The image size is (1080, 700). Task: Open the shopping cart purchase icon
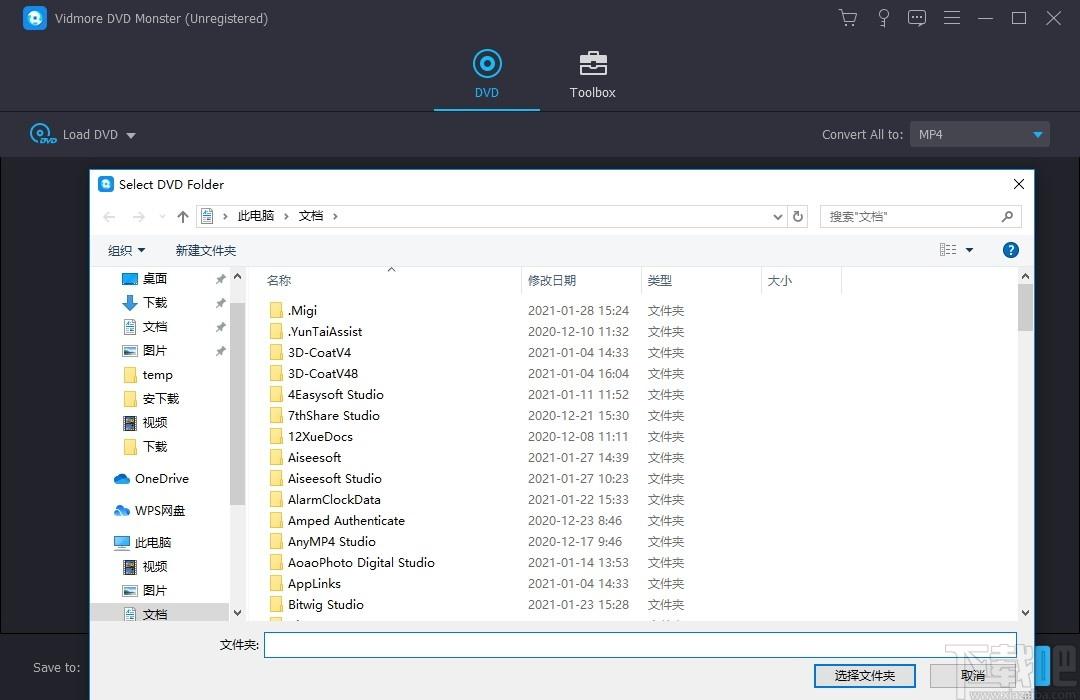pyautogui.click(x=848, y=18)
